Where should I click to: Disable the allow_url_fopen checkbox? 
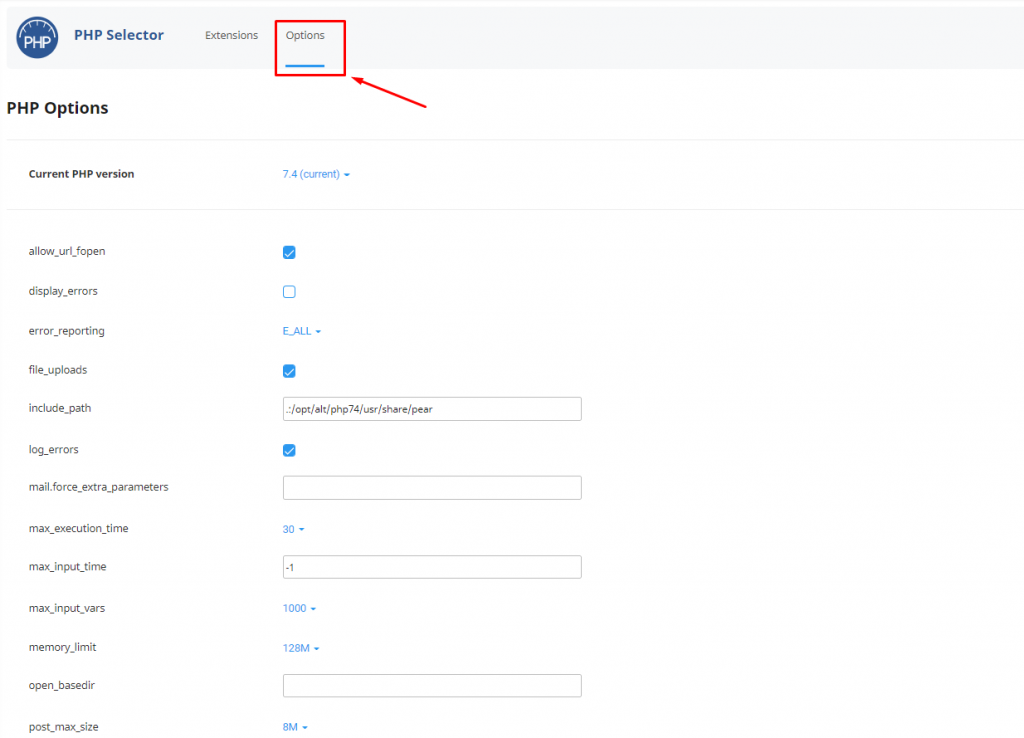[x=289, y=252]
